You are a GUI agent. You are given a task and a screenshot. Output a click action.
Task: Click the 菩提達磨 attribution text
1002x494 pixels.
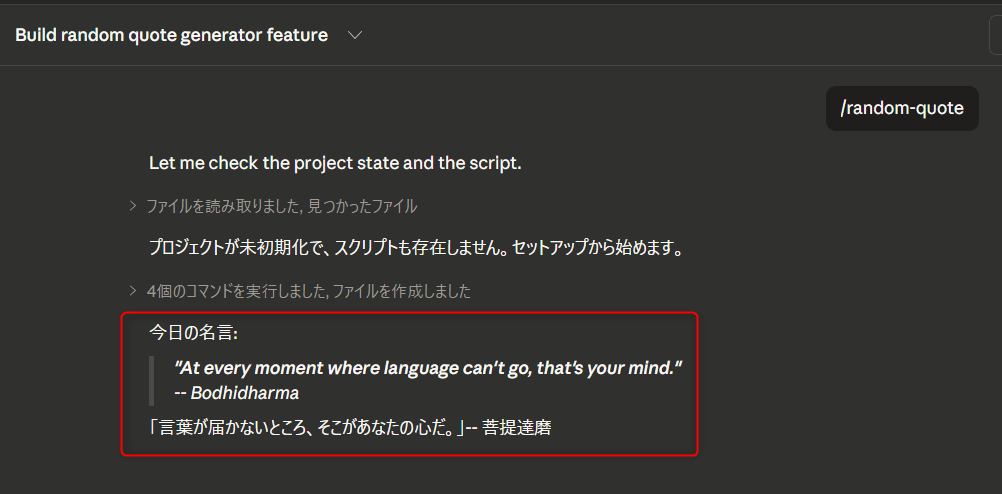(x=516, y=428)
